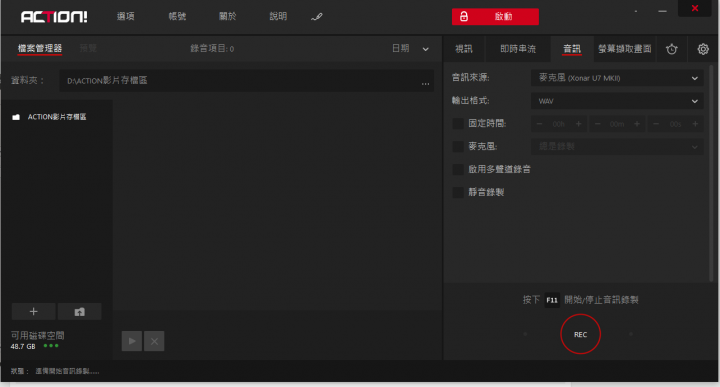Increase seconds in fixed time
720x387 pixels.
(695, 124)
